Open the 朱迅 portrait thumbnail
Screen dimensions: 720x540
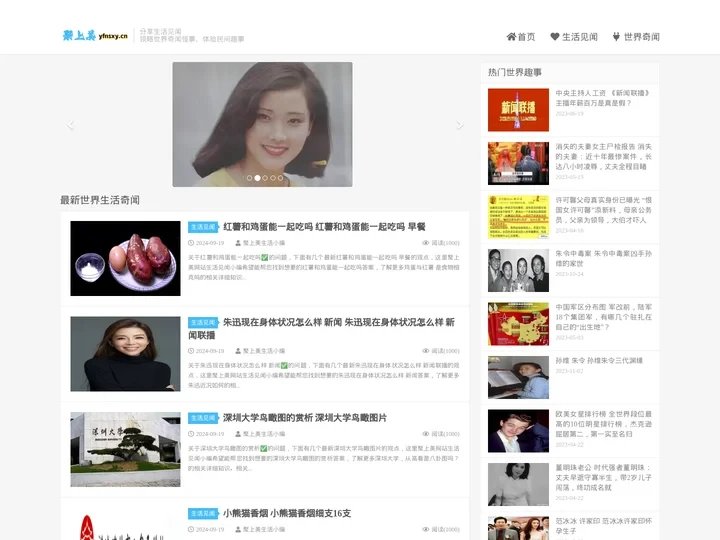pos(125,354)
